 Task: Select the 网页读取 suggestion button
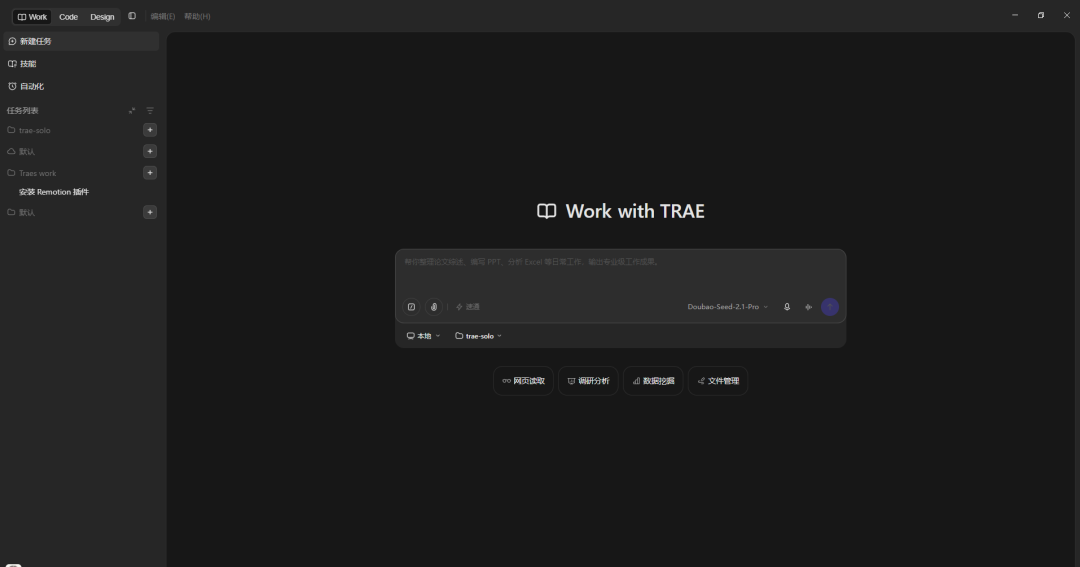click(x=523, y=381)
